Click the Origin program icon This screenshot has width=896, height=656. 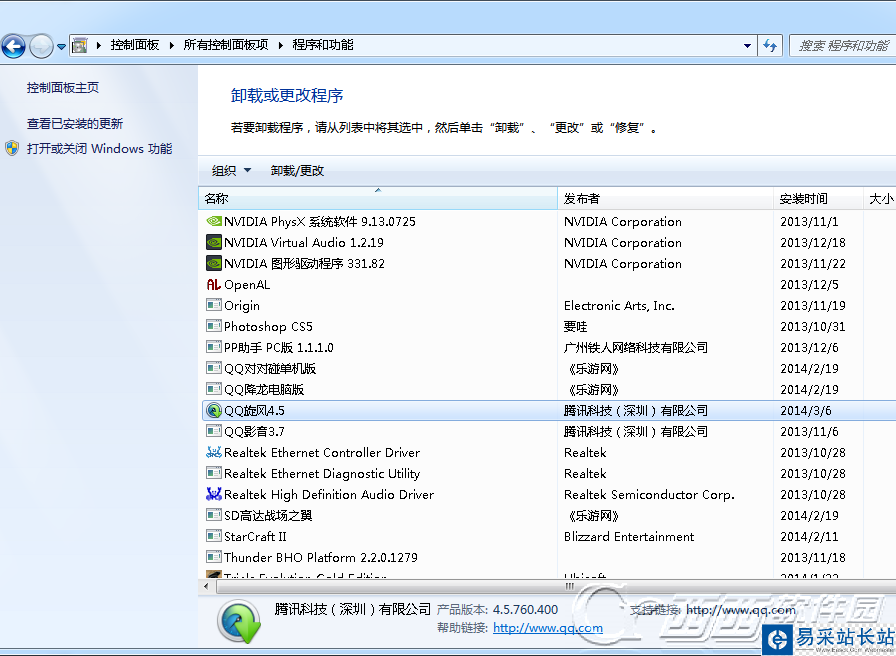pyautogui.click(x=214, y=306)
